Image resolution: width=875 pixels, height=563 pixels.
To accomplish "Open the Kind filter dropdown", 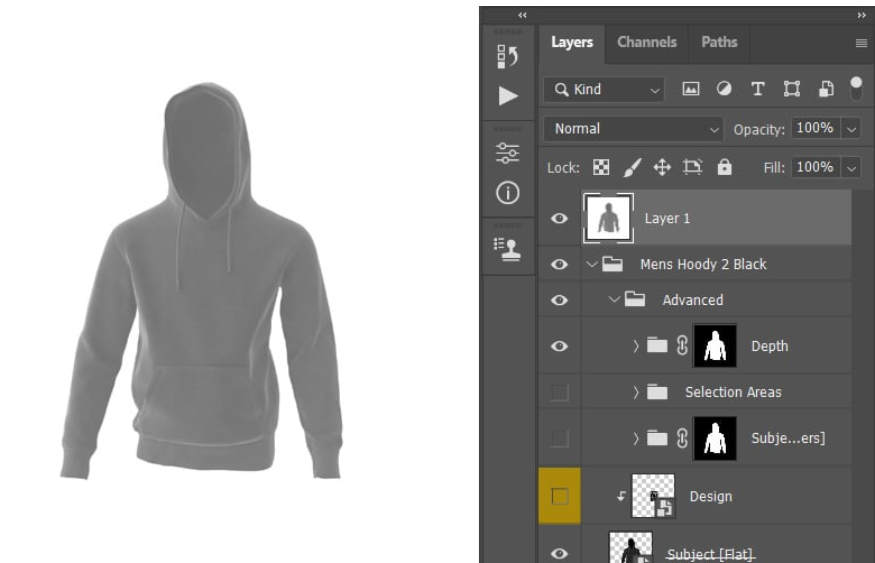I will tap(604, 89).
